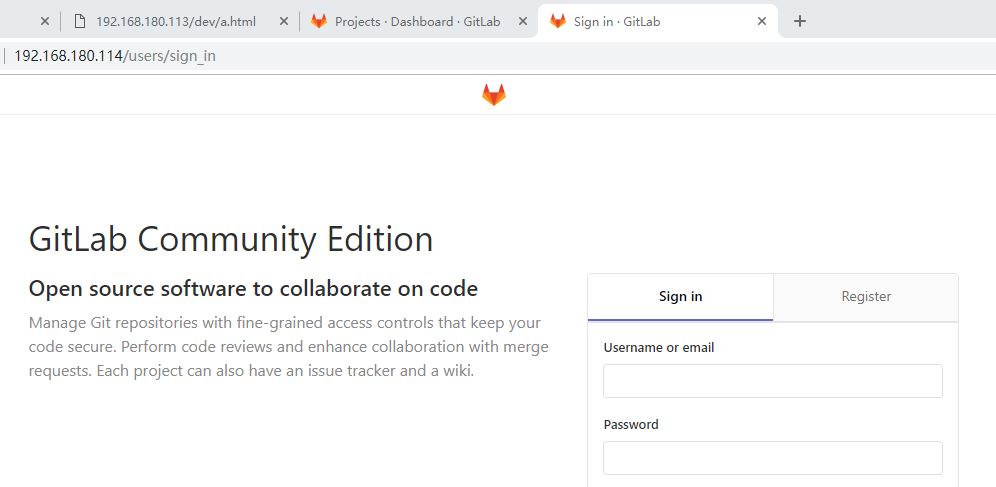This screenshot has height=487, width=996.
Task: Switch to the 192.168.180.113/dev/a.html tab
Action: click(176, 22)
